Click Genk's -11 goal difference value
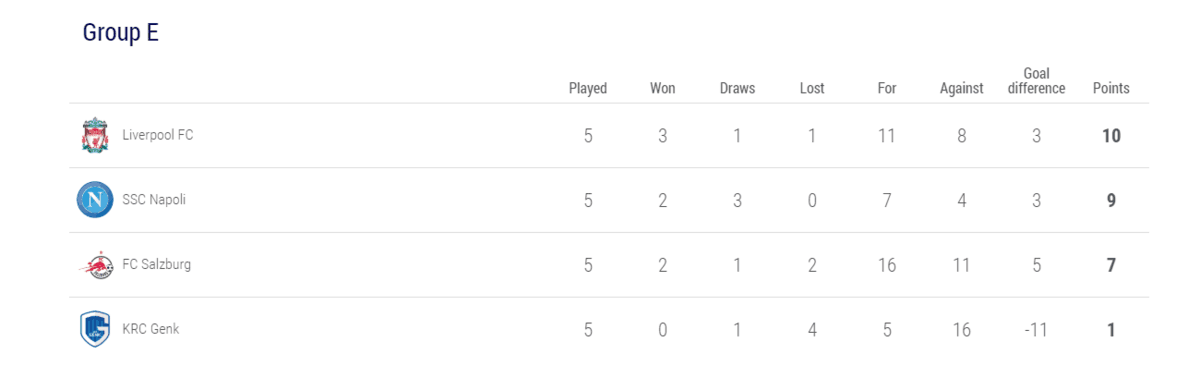The height and width of the screenshot is (366, 1200). click(1036, 330)
